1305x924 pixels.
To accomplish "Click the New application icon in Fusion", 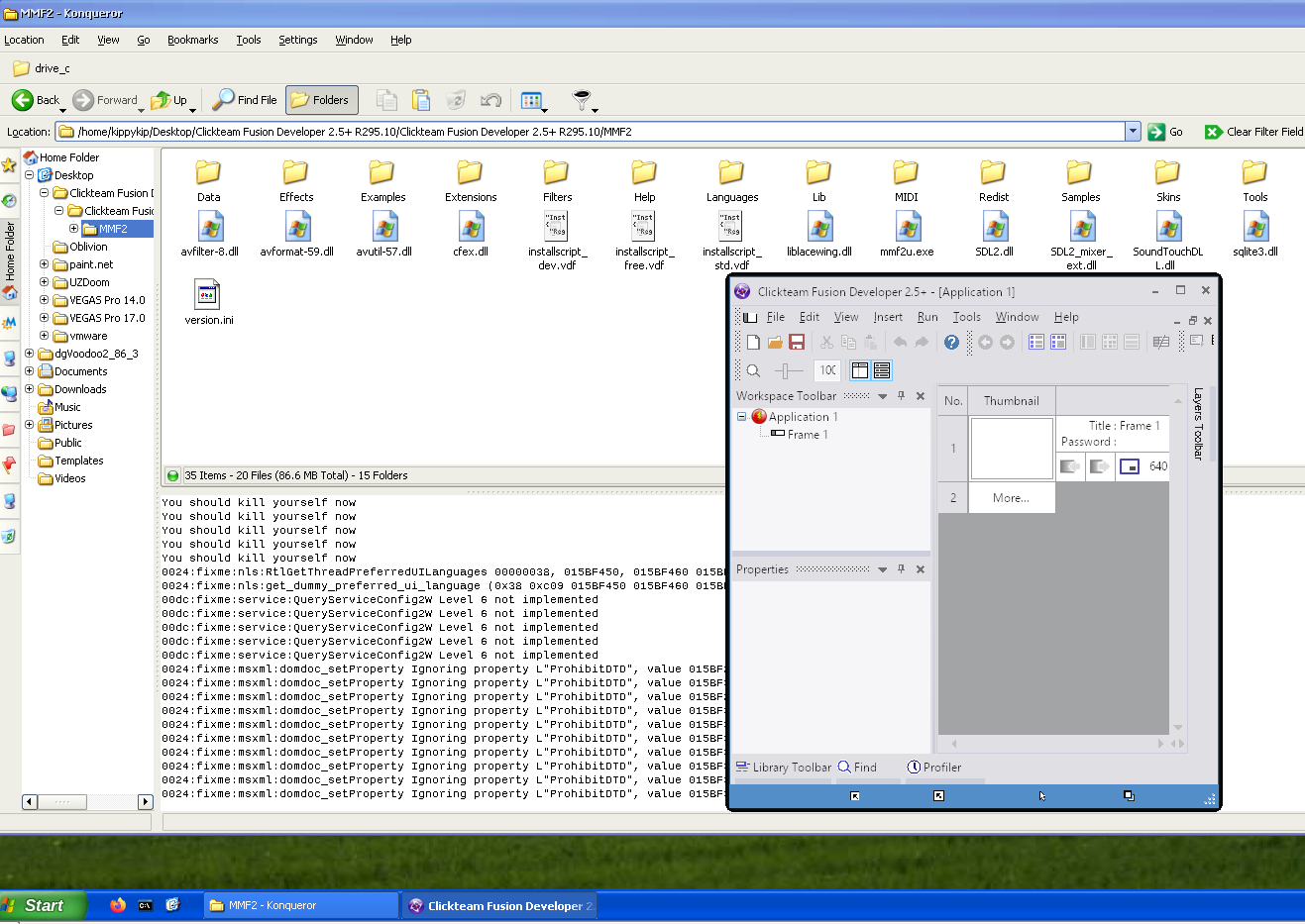I will [753, 343].
